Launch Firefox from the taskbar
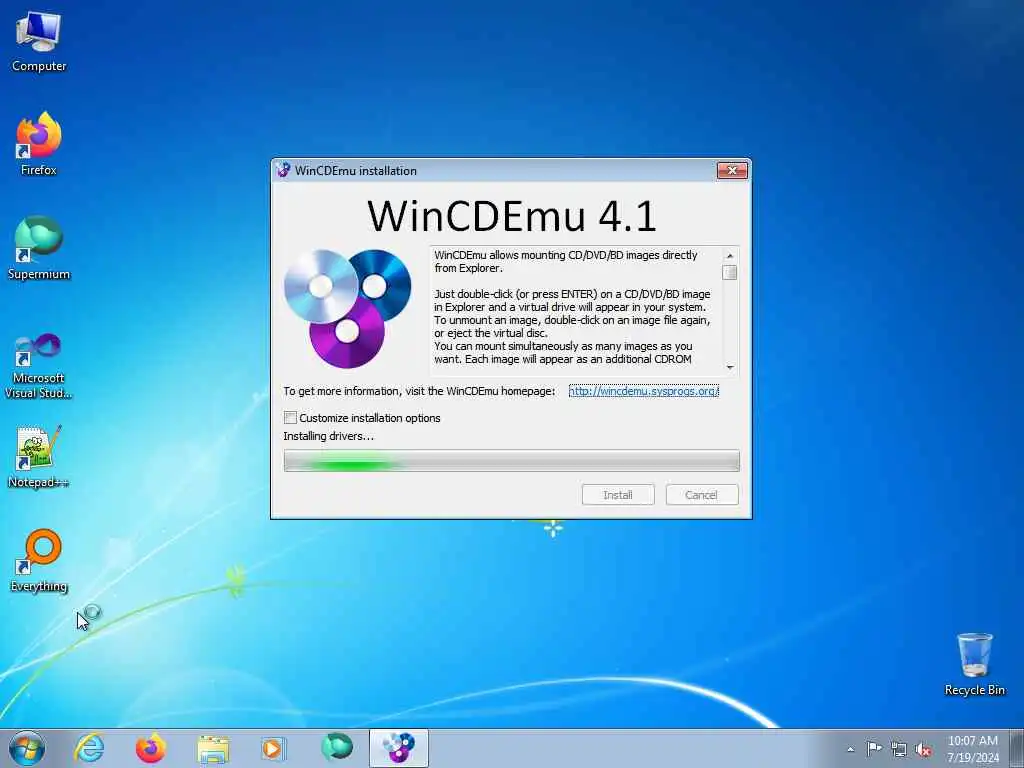 pyautogui.click(x=150, y=748)
